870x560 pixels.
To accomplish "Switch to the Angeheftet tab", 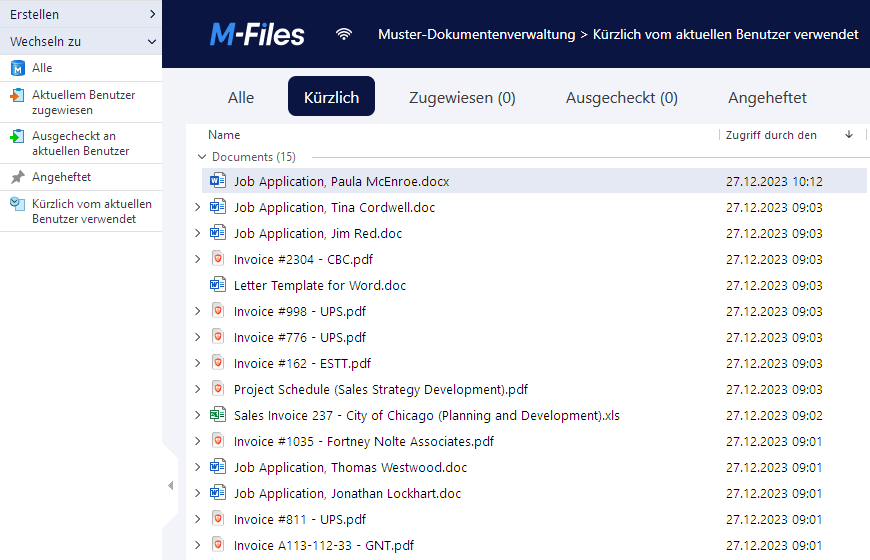I will point(767,97).
